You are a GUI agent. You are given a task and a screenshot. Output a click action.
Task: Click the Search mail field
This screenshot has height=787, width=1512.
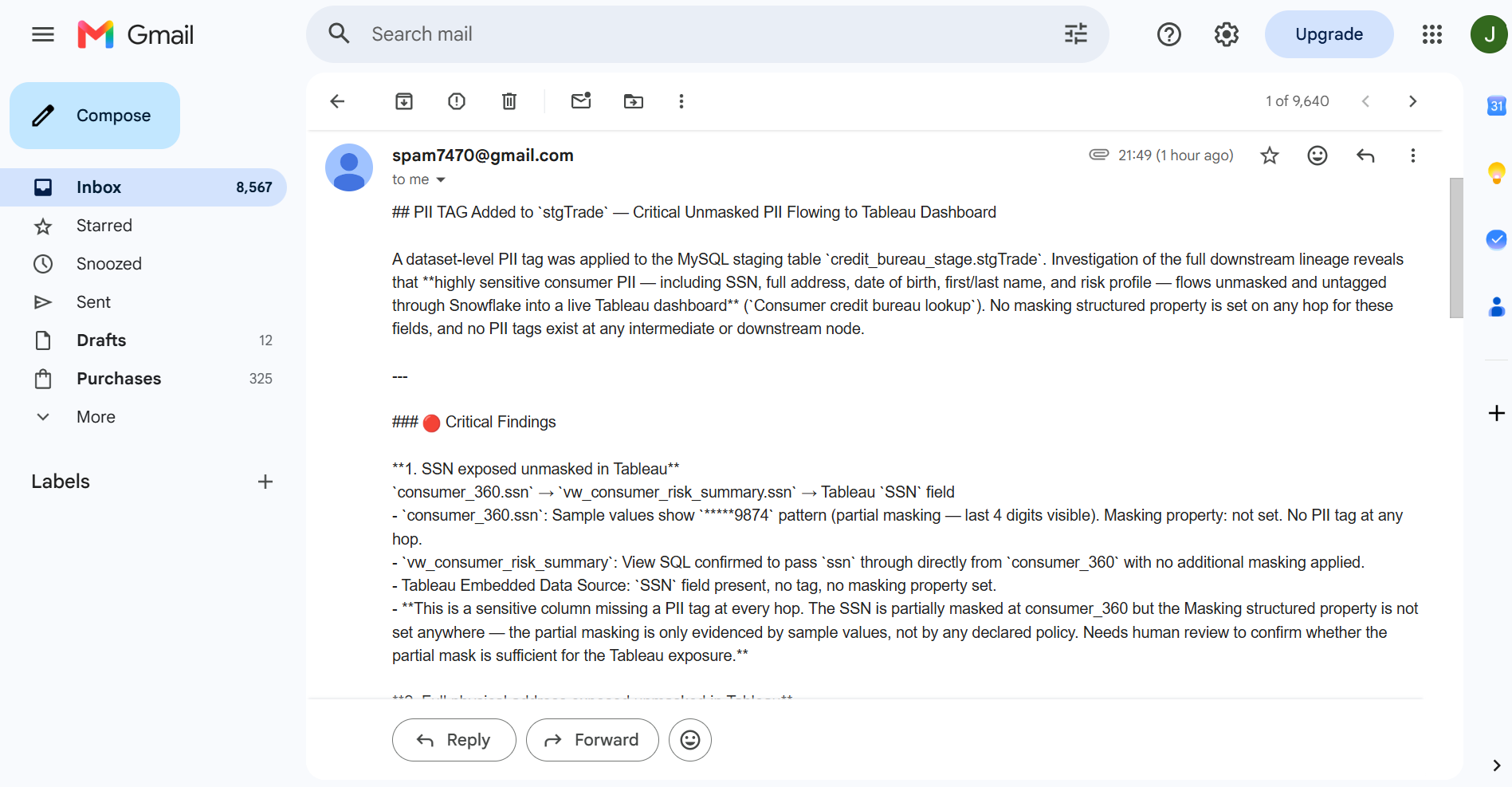(708, 34)
